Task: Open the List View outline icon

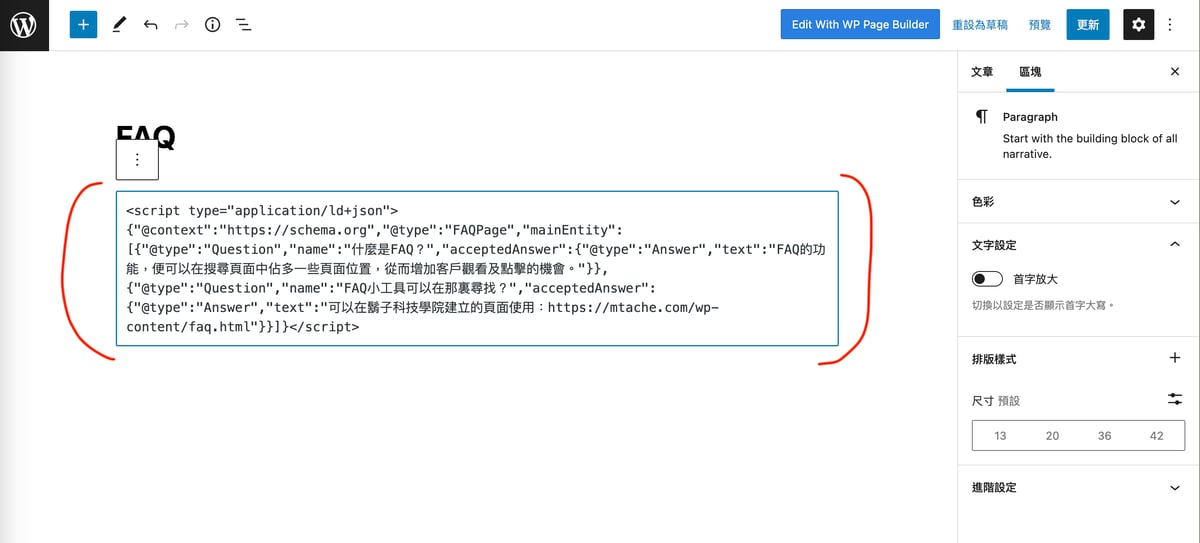Action: coord(243,25)
